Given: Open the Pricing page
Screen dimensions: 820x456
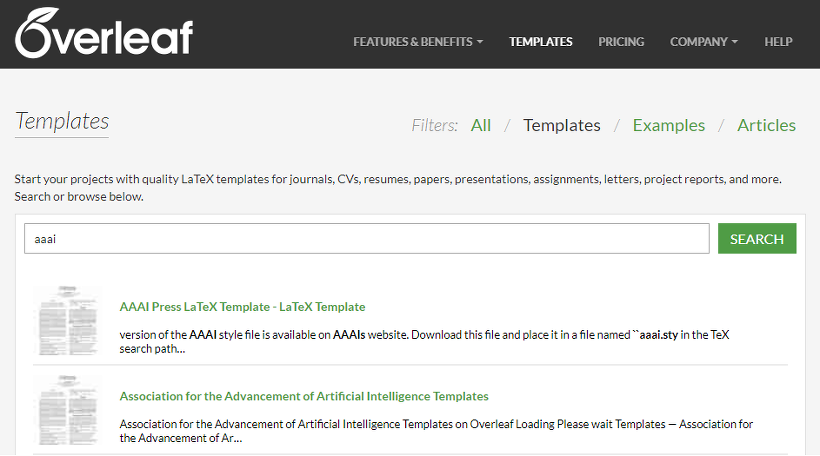Looking at the screenshot, I should [x=621, y=41].
